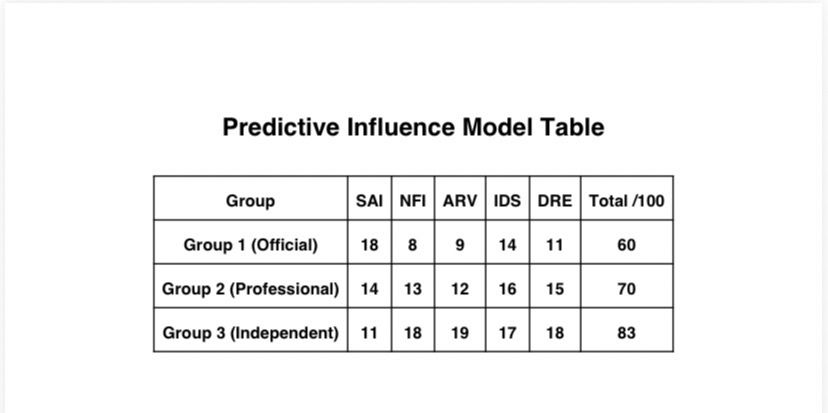Viewport: 828px width, 413px height.
Task: Select Group 1 ARV value 9
Action: point(460,245)
